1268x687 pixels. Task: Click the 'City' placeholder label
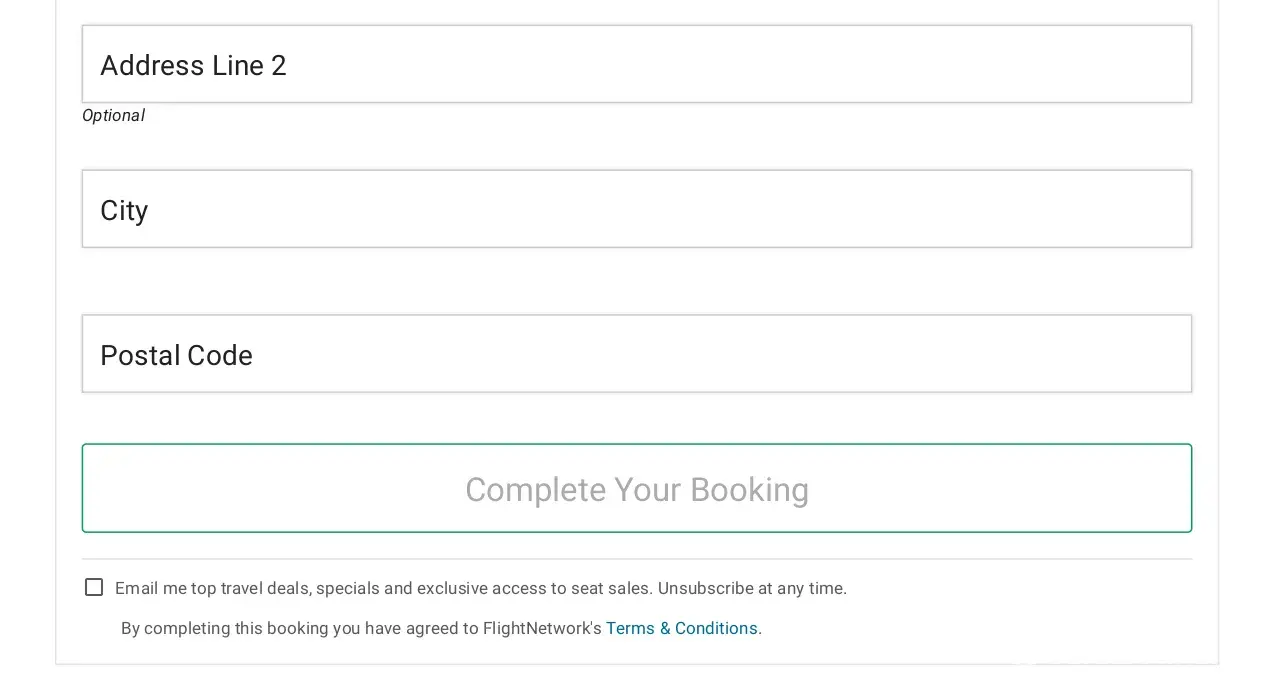[x=124, y=211]
